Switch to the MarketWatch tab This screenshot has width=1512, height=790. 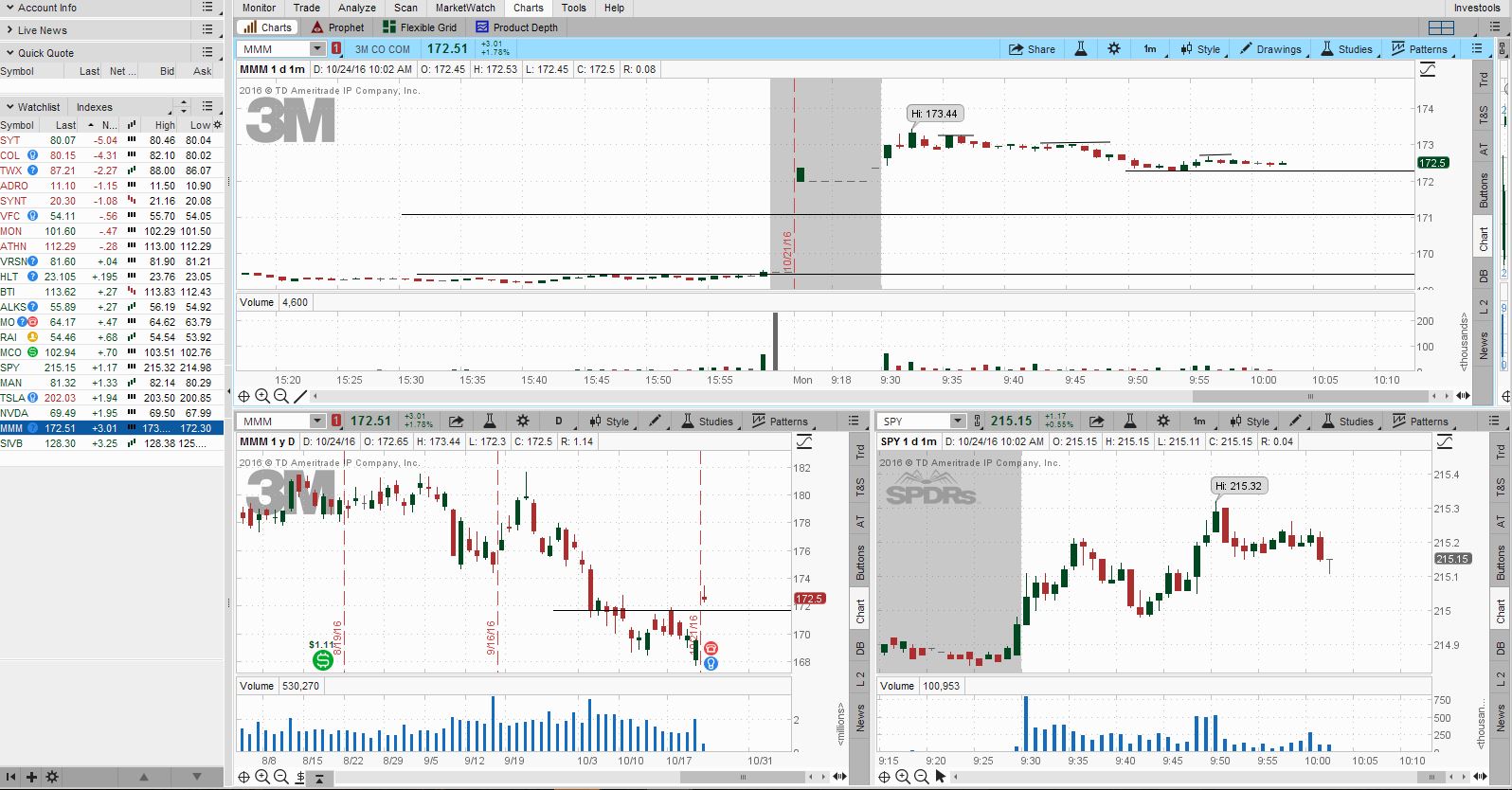pos(465,8)
